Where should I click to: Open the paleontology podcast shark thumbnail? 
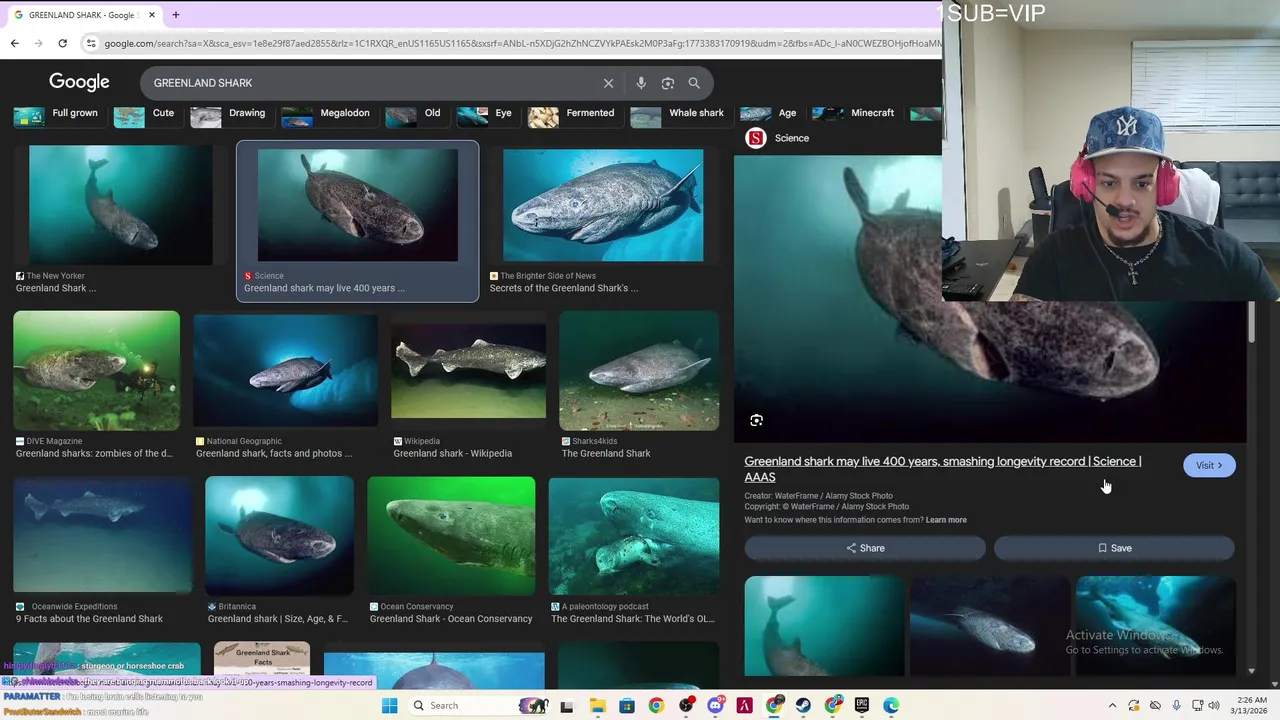[634, 536]
